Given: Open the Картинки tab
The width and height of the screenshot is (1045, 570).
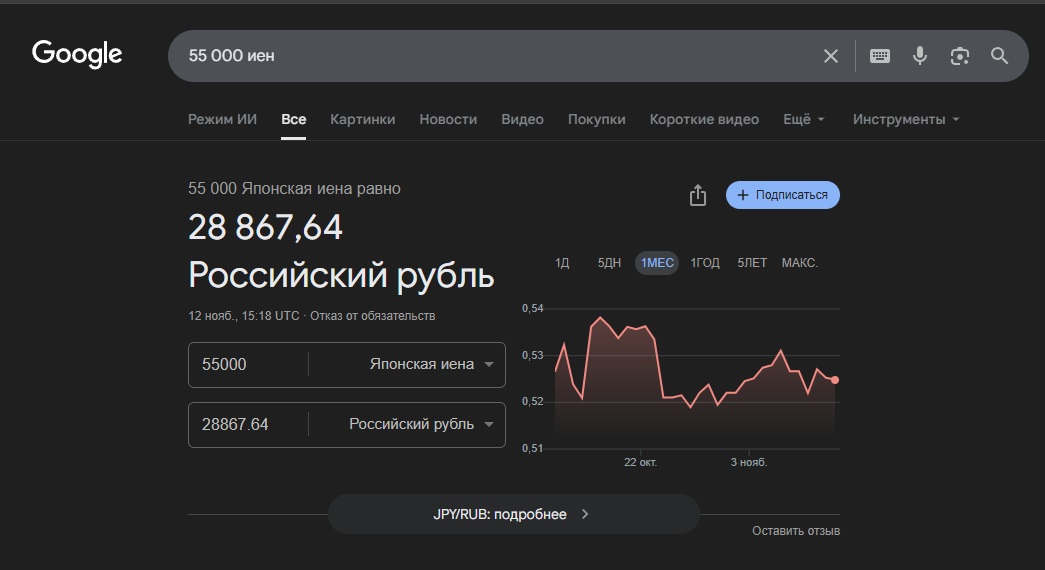Looking at the screenshot, I should tap(363, 119).
